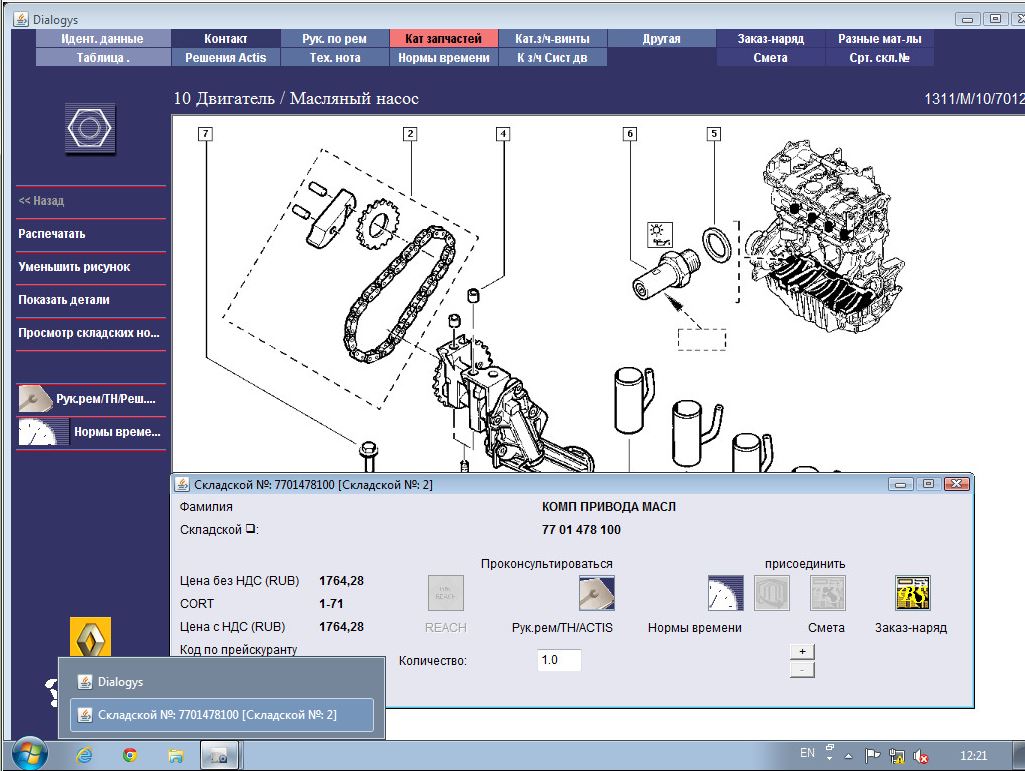This screenshot has height=771, width=1025.
Task: Open the К з/ч Сист дв tab
Action: pyautogui.click(x=552, y=58)
